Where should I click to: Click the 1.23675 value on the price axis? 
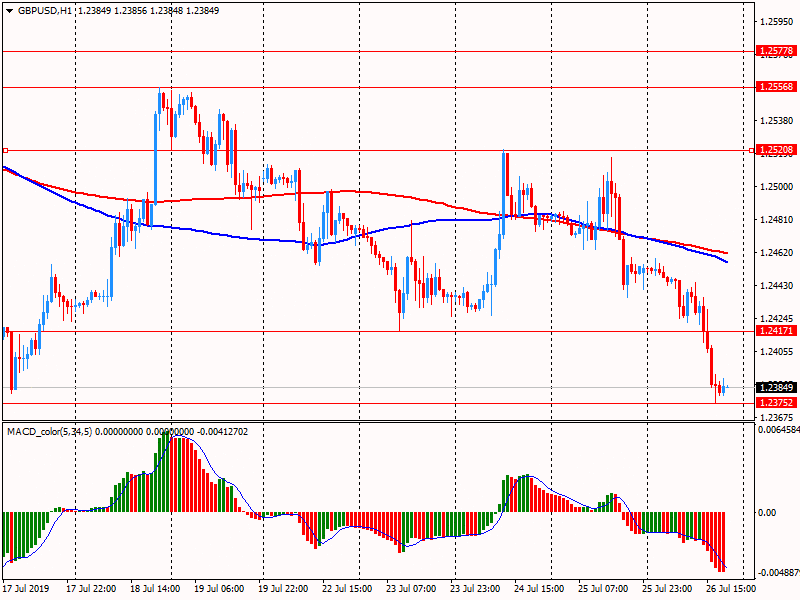click(777, 417)
